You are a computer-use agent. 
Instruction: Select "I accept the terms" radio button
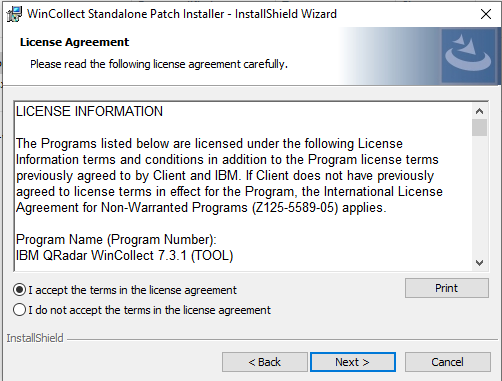19,290
